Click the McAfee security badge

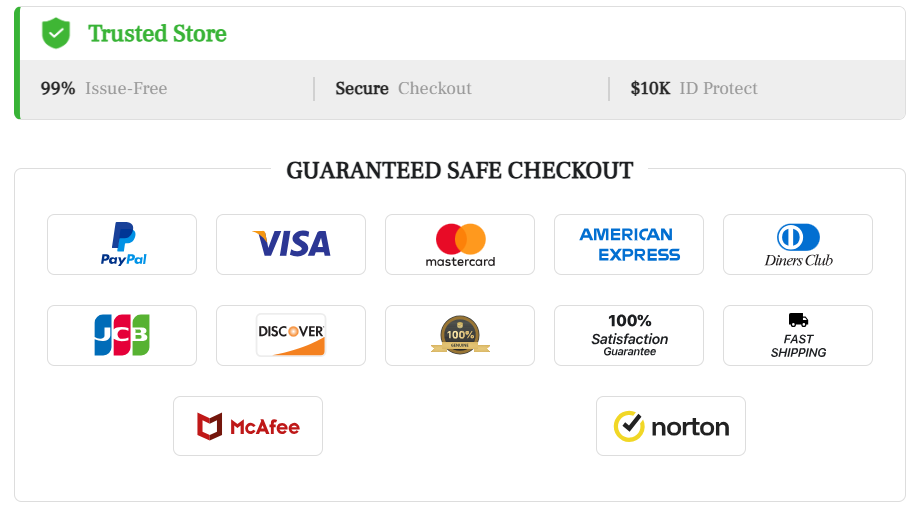pos(248,426)
